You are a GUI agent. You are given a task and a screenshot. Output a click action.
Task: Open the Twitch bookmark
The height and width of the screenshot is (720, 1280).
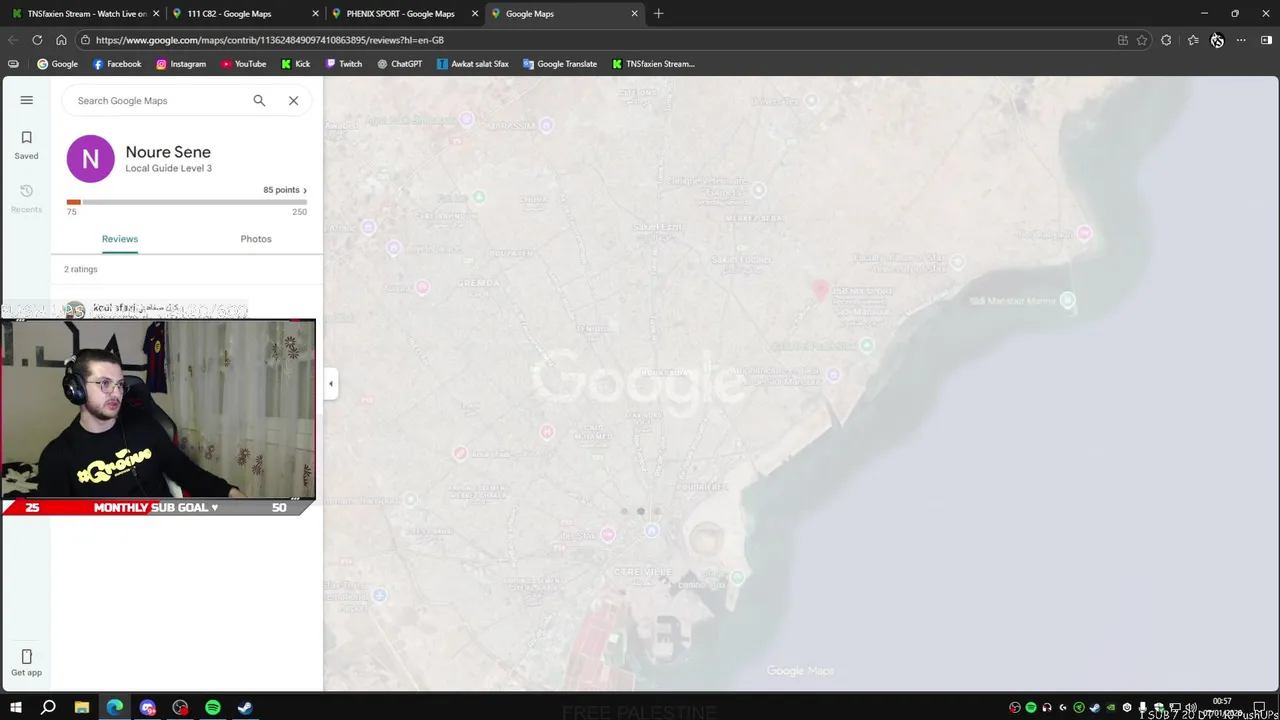coord(344,64)
